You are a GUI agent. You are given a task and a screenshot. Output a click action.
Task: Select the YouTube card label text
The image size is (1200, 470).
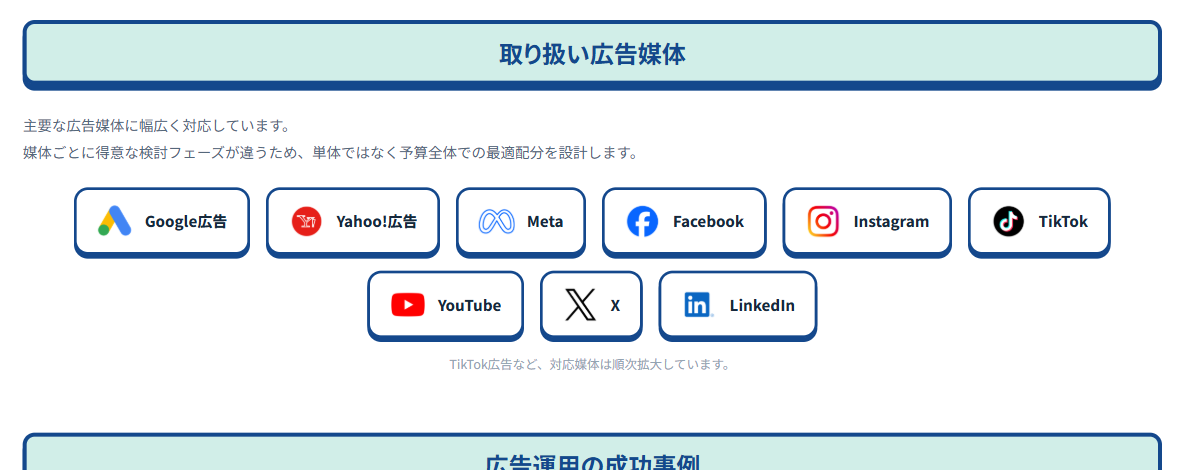pos(469,305)
